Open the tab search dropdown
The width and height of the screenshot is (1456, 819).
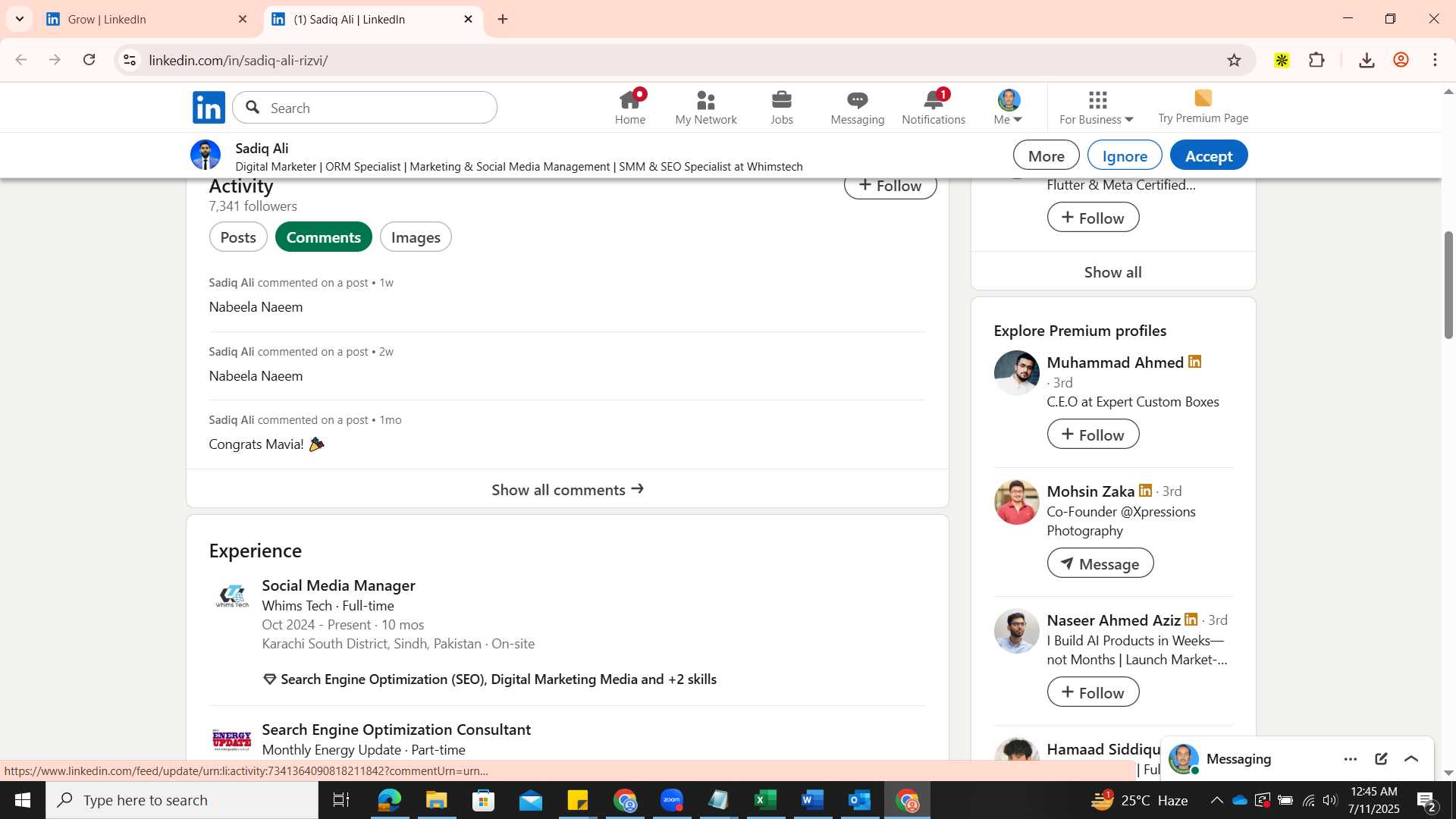[x=20, y=19]
